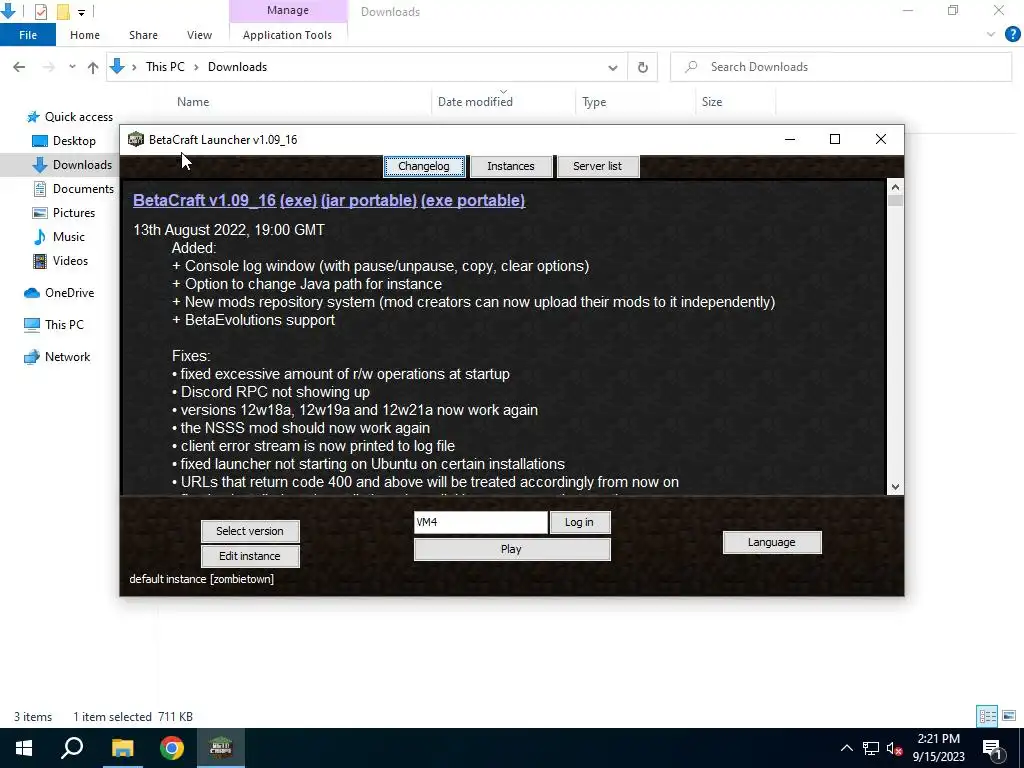The height and width of the screenshot is (768, 1024).
Task: Go forward in File Explorer
Action: coord(48,67)
